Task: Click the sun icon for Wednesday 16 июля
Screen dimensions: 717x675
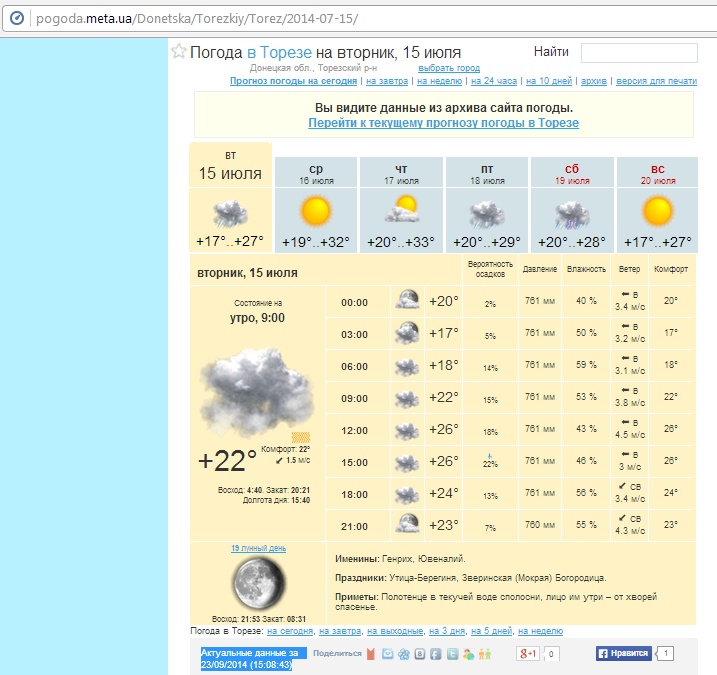Action: point(316,211)
